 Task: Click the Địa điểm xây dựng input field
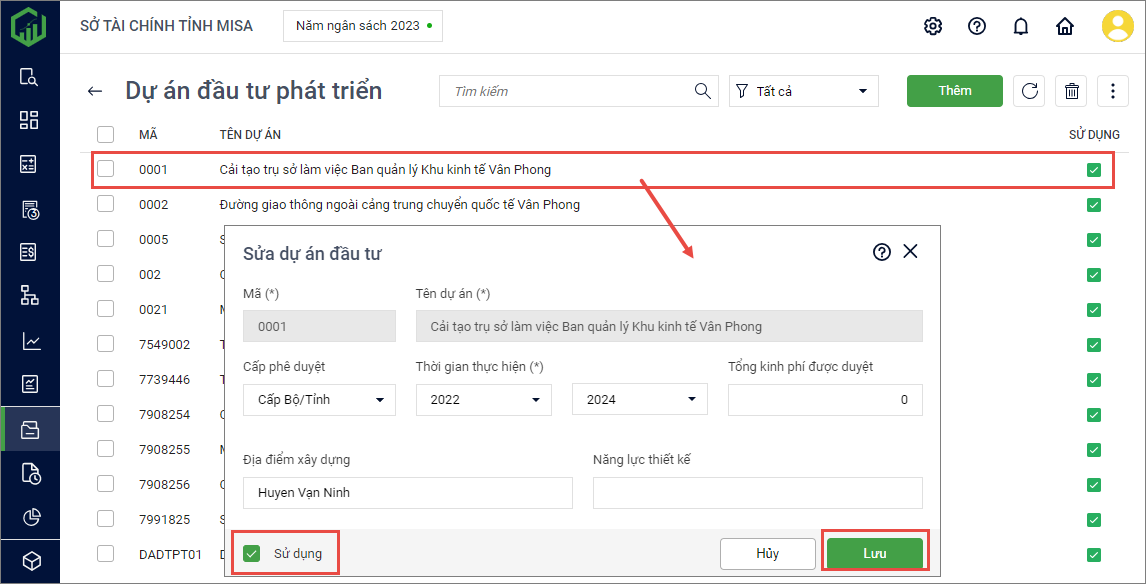point(407,493)
